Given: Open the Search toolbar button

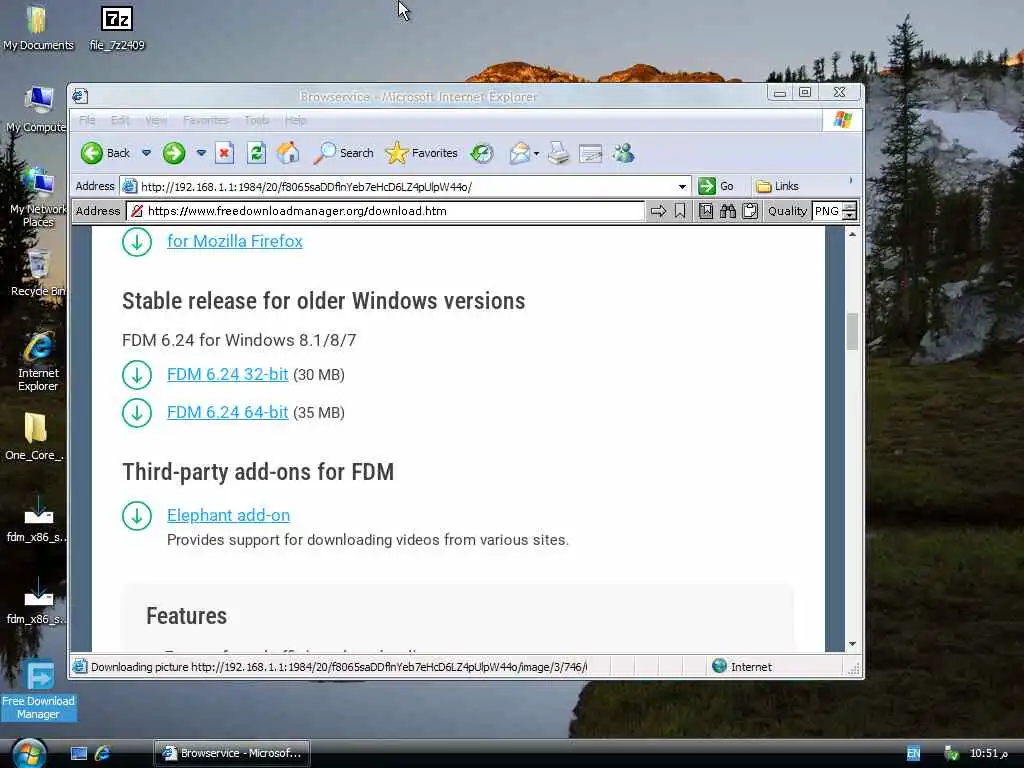Looking at the screenshot, I should point(344,153).
